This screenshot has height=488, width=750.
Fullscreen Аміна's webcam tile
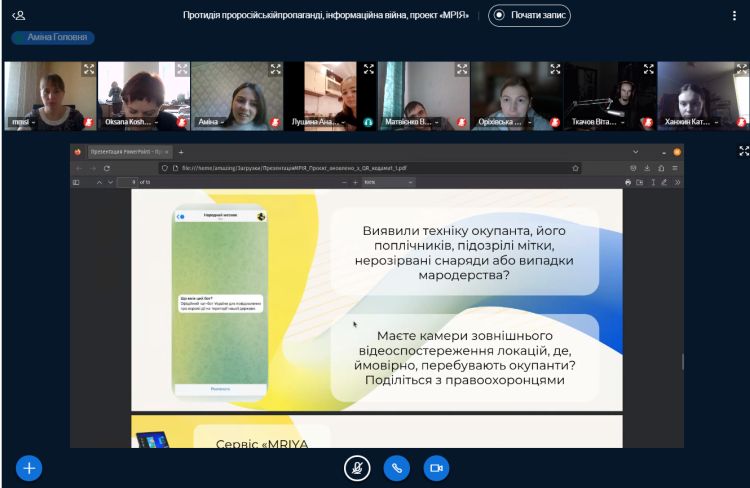(275, 69)
